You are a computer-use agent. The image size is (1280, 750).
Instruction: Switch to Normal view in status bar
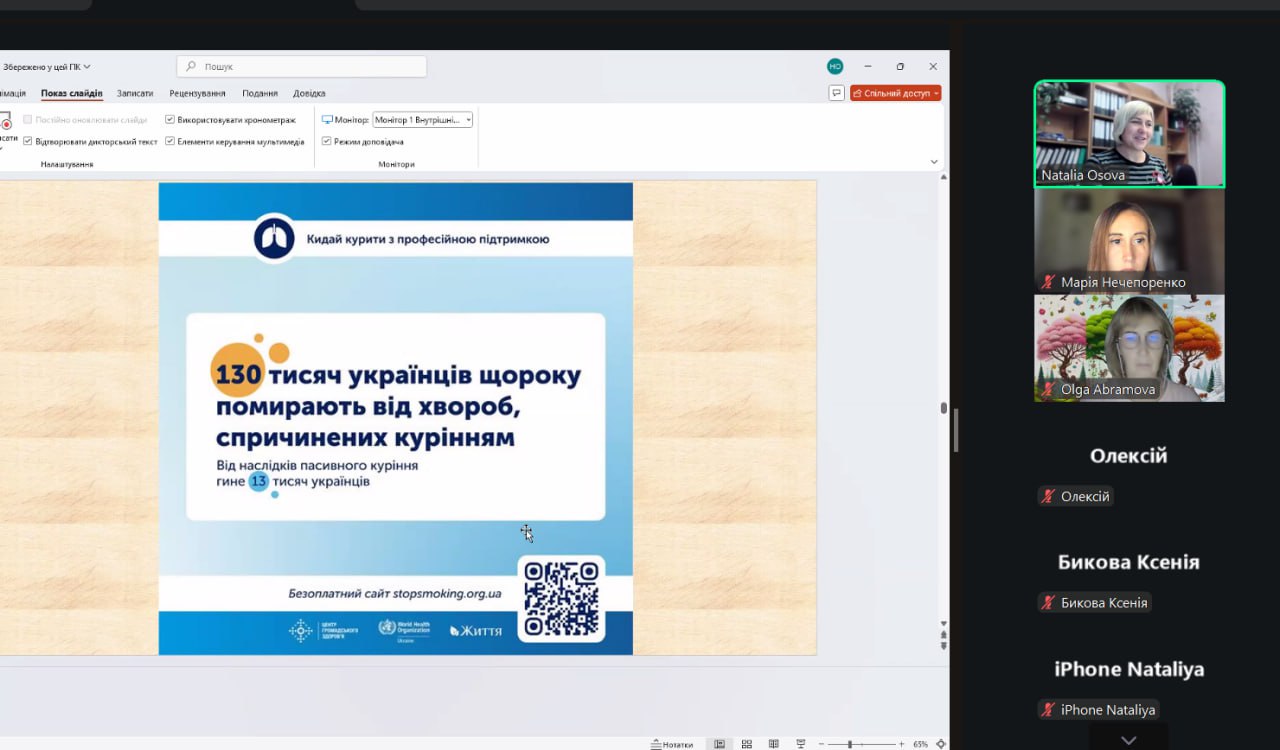719,744
